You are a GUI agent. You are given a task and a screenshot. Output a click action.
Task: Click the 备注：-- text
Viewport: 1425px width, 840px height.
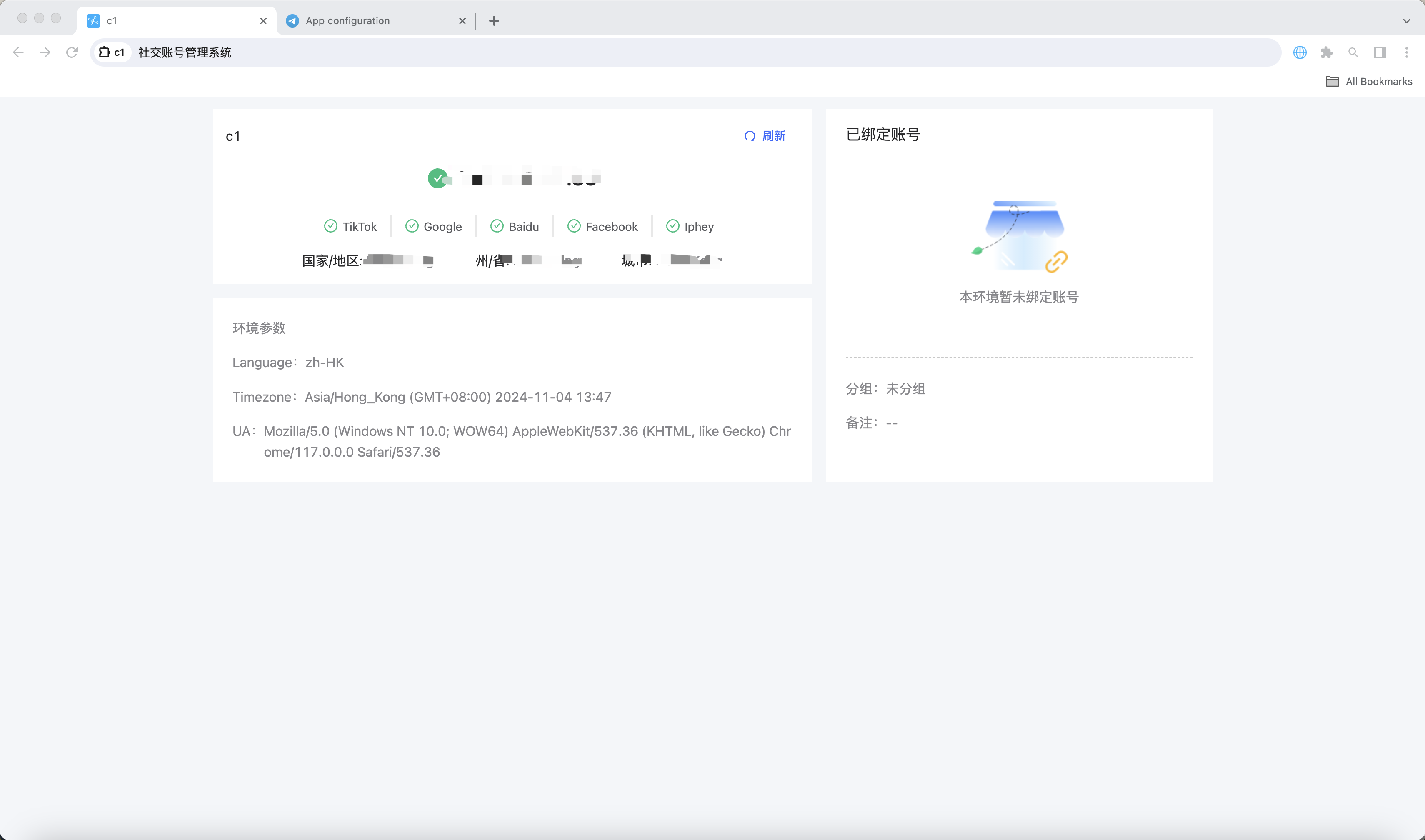click(x=872, y=422)
